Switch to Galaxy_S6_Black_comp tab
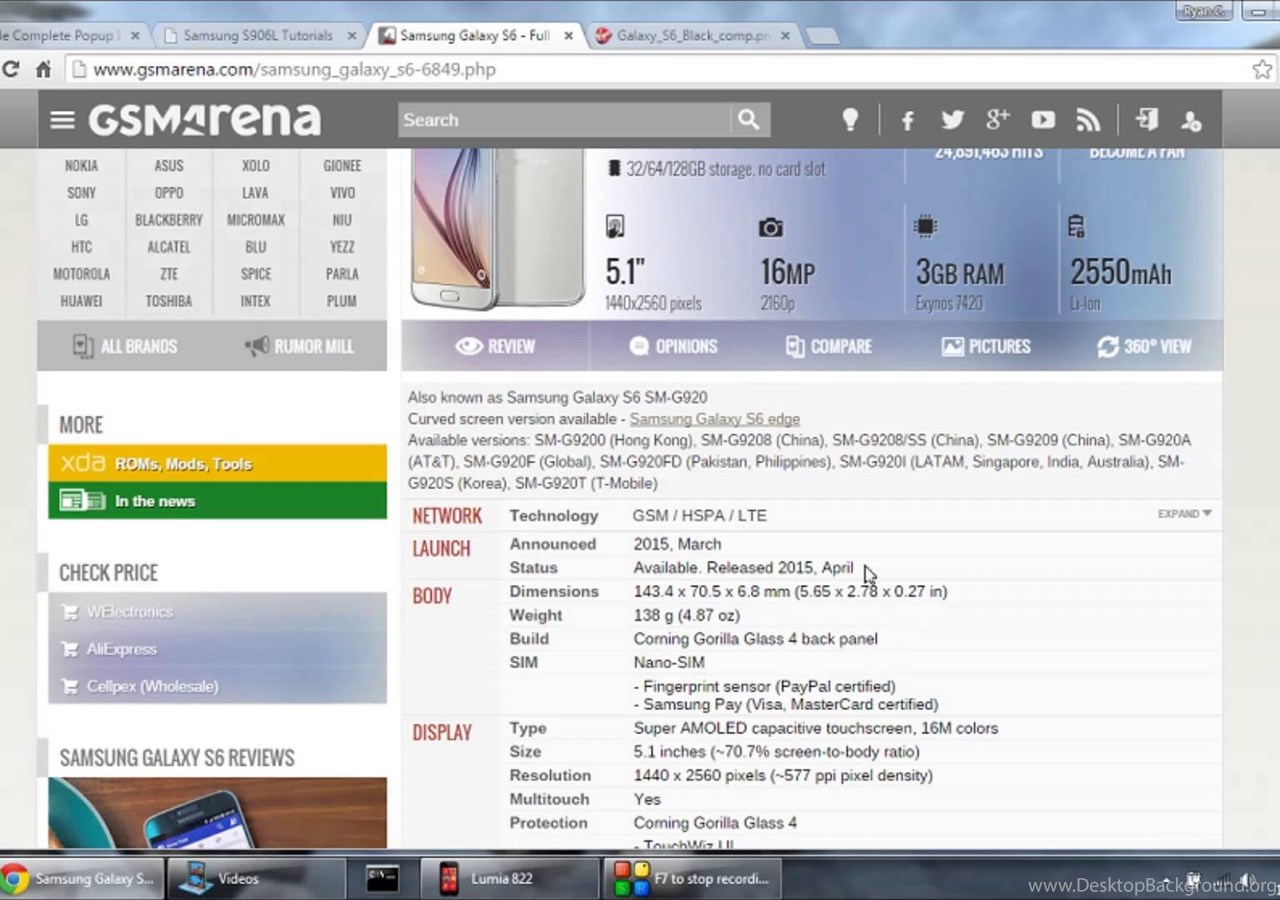 pyautogui.click(x=692, y=35)
